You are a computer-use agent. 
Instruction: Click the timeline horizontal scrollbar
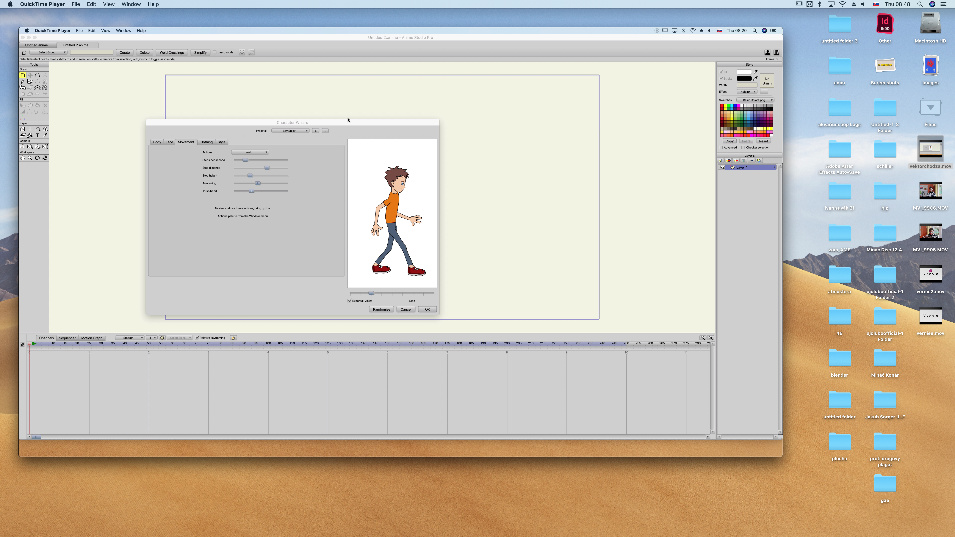pos(369,437)
